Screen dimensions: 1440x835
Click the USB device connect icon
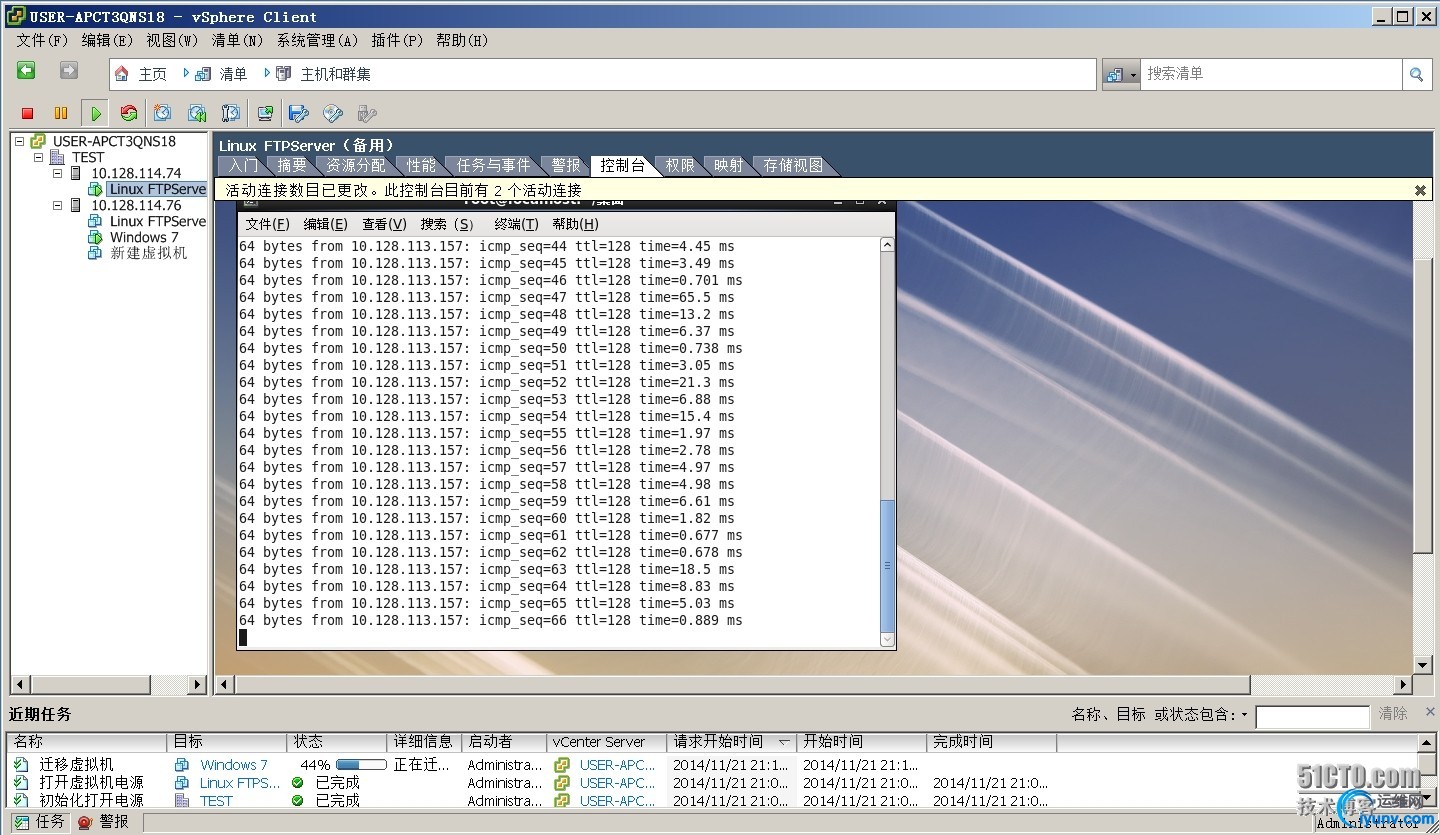pyautogui.click(x=367, y=114)
